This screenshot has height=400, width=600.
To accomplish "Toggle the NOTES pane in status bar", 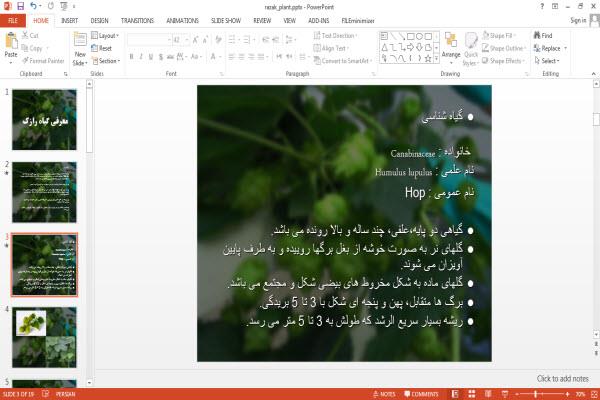I will click(384, 394).
